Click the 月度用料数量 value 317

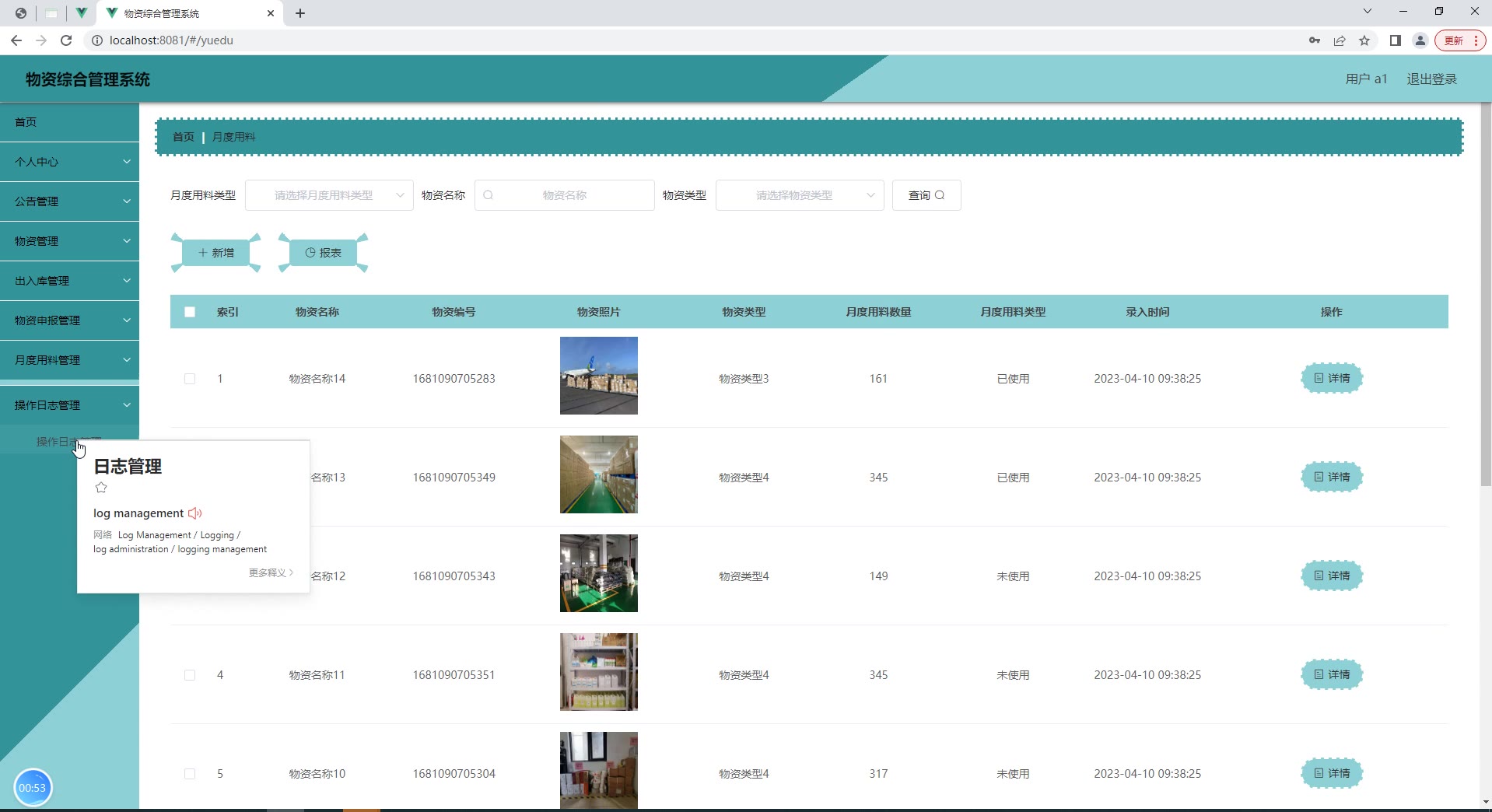tap(878, 774)
